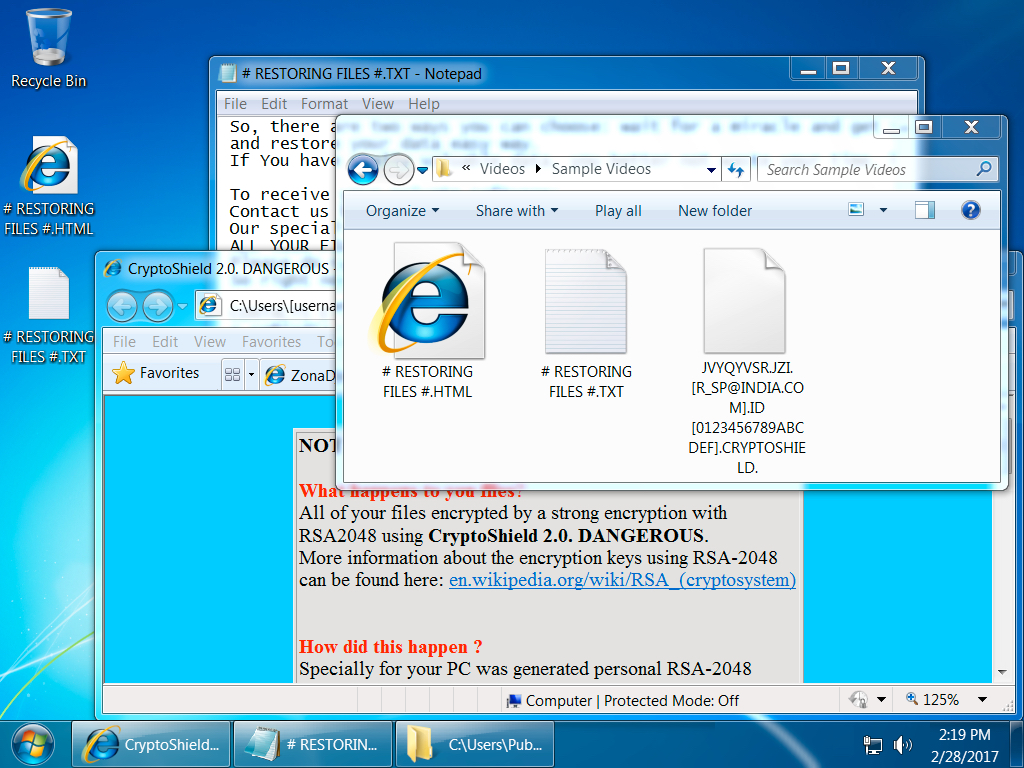Click the Protected Mode Off status text

click(x=671, y=701)
